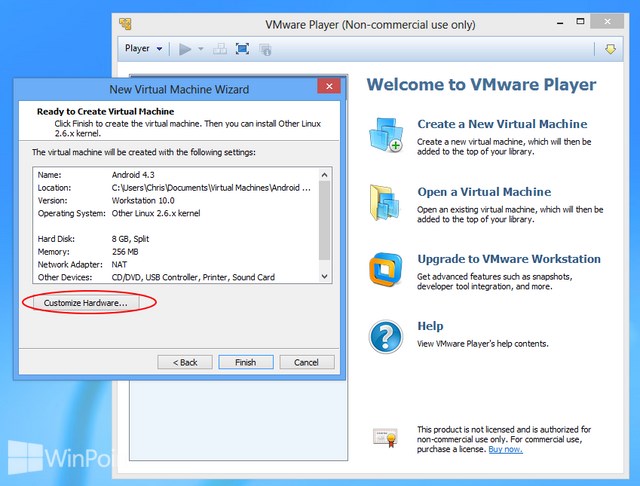
Task: Click the Upgrade to VMware Workstation icon
Action: click(386, 269)
